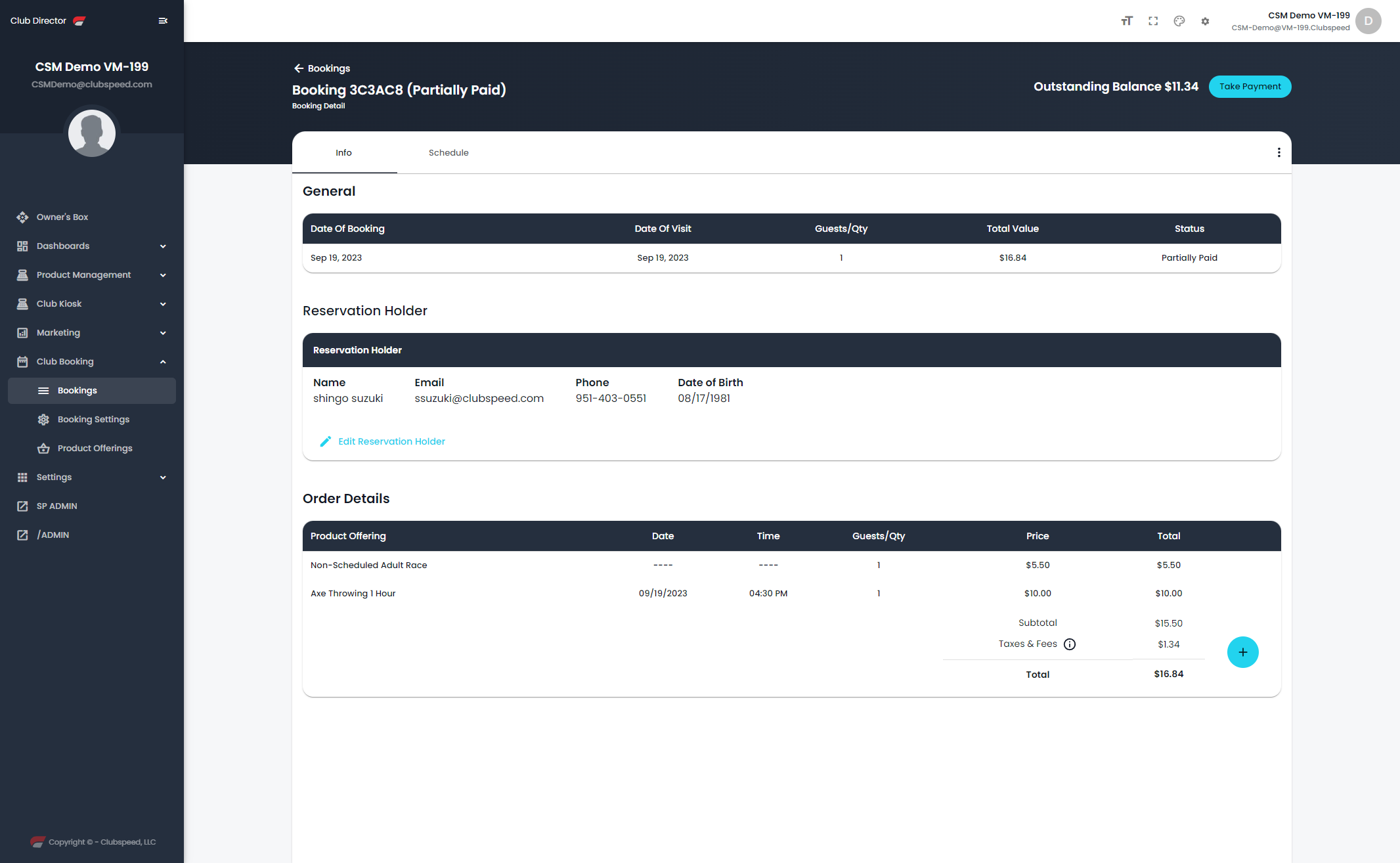Click the ssuzuki@clubspeed.com email value

[x=479, y=399]
